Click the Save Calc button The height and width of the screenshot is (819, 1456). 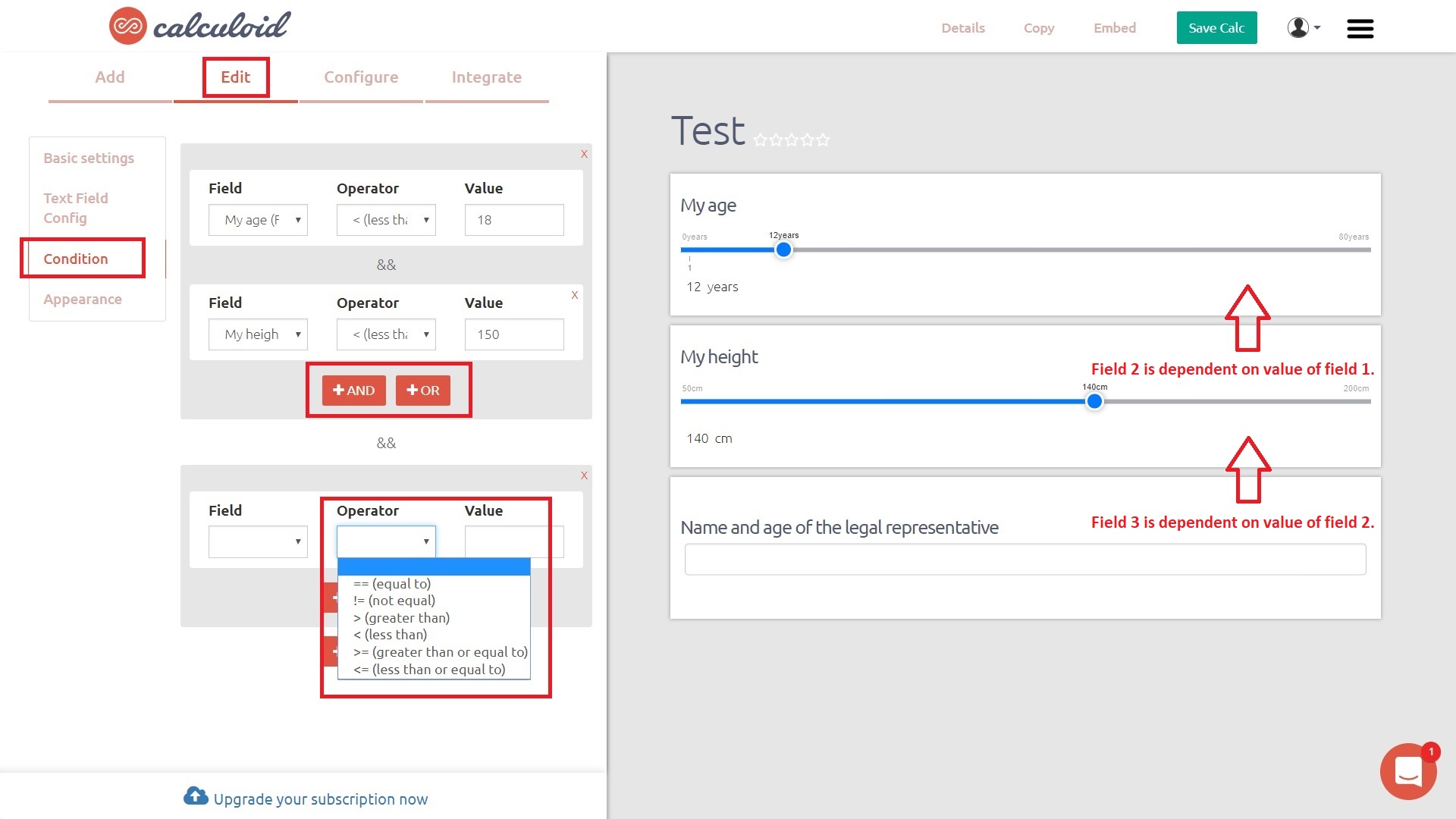(1217, 26)
